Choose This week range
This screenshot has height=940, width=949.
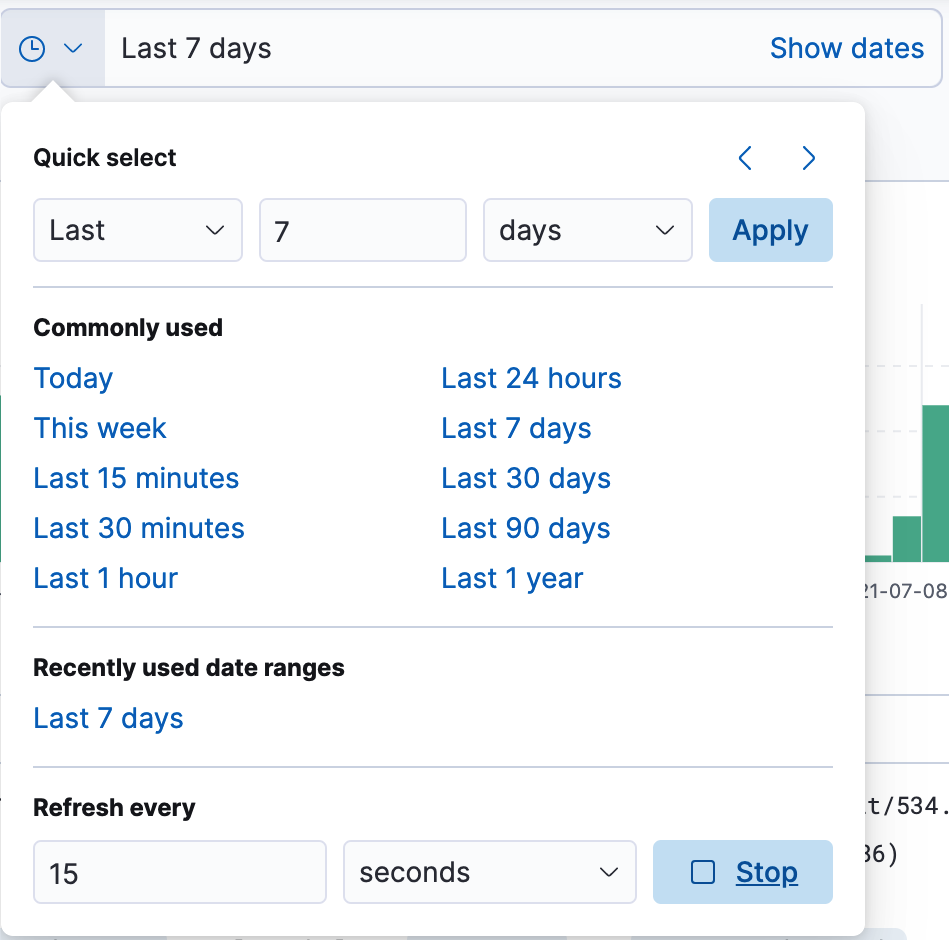100,429
